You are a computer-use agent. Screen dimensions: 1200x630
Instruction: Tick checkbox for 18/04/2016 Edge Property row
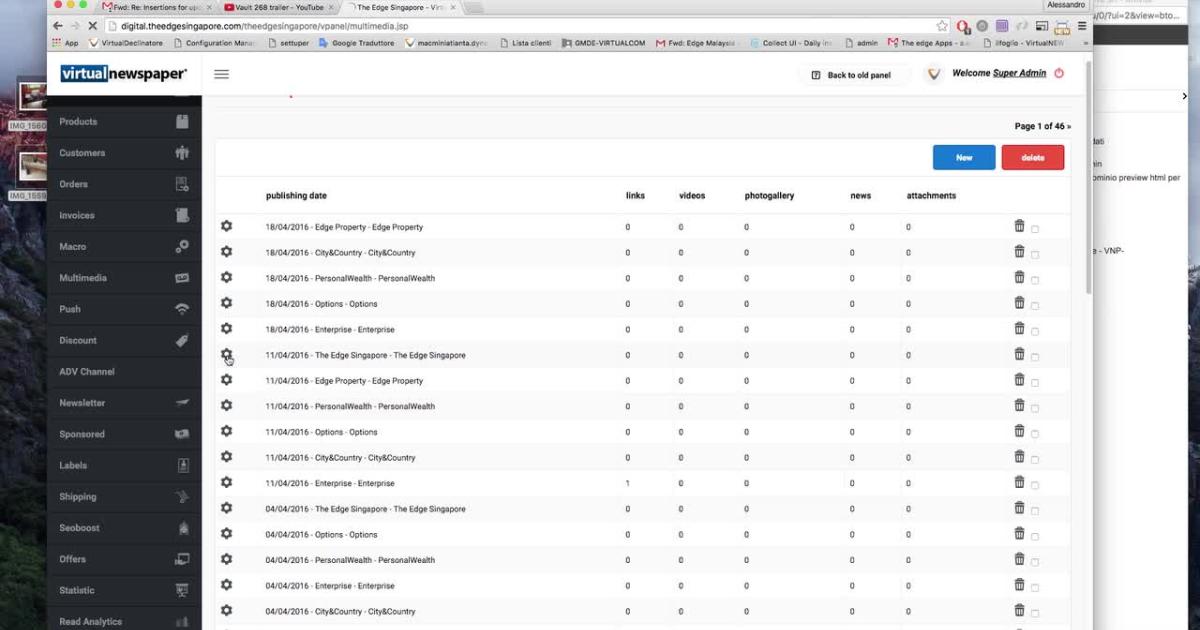(1035, 229)
